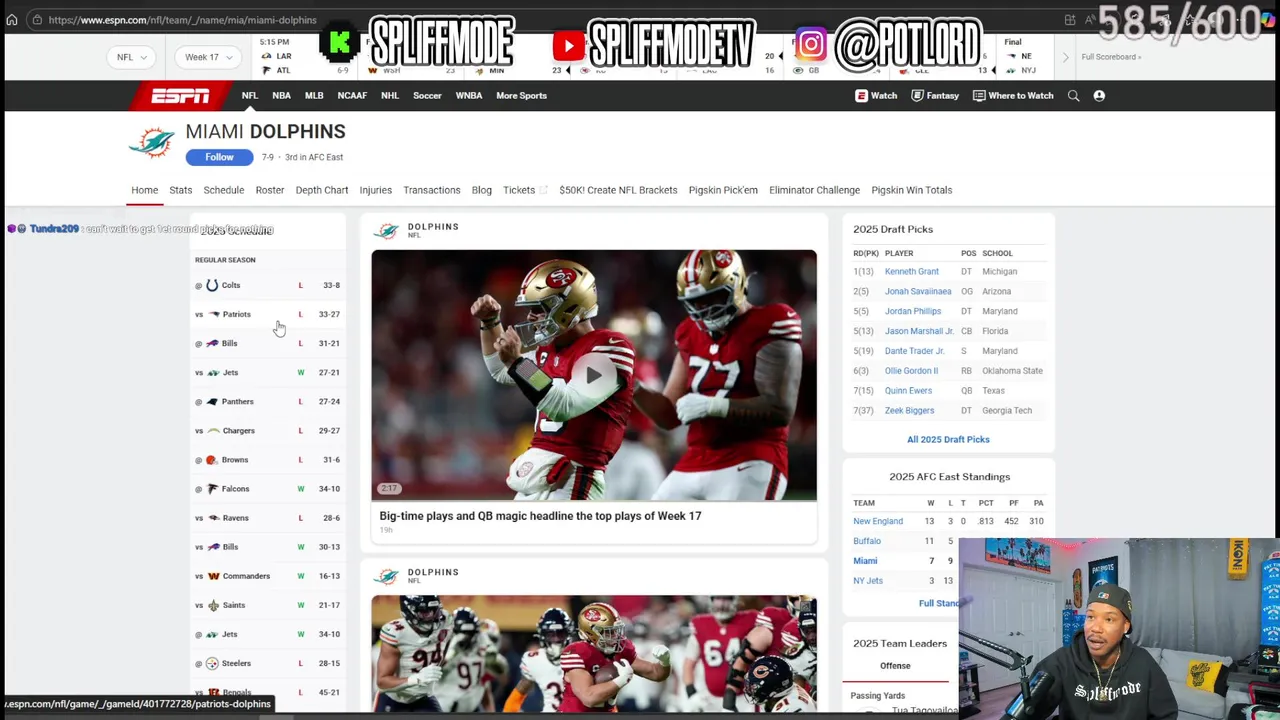Open Pigskin Pick'em tab

(x=723, y=190)
